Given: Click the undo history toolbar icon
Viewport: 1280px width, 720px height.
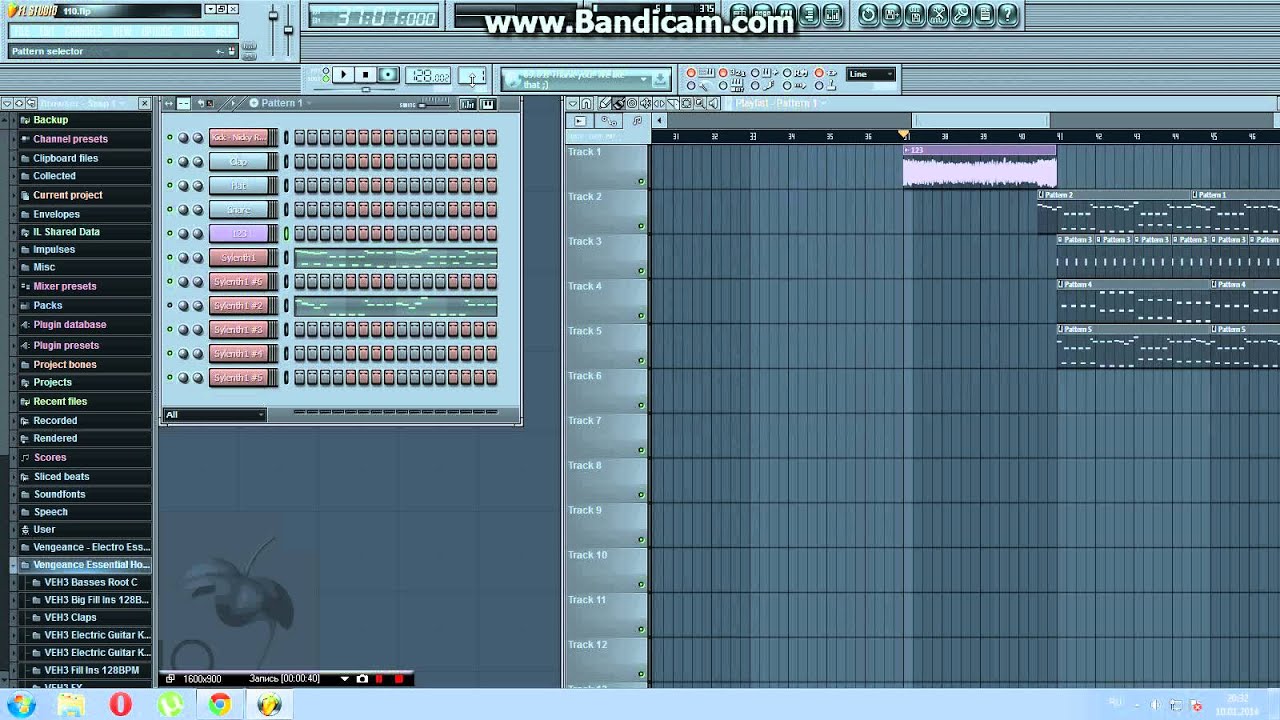Looking at the screenshot, I should click(x=868, y=14).
